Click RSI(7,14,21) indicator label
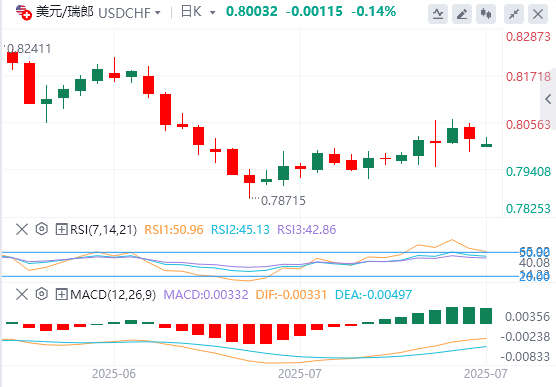This screenshot has height=387, width=556. pyautogui.click(x=103, y=230)
